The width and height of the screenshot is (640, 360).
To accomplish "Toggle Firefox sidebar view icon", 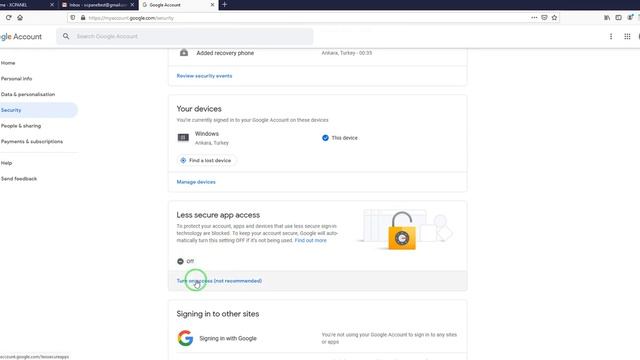I will click(x=618, y=18).
